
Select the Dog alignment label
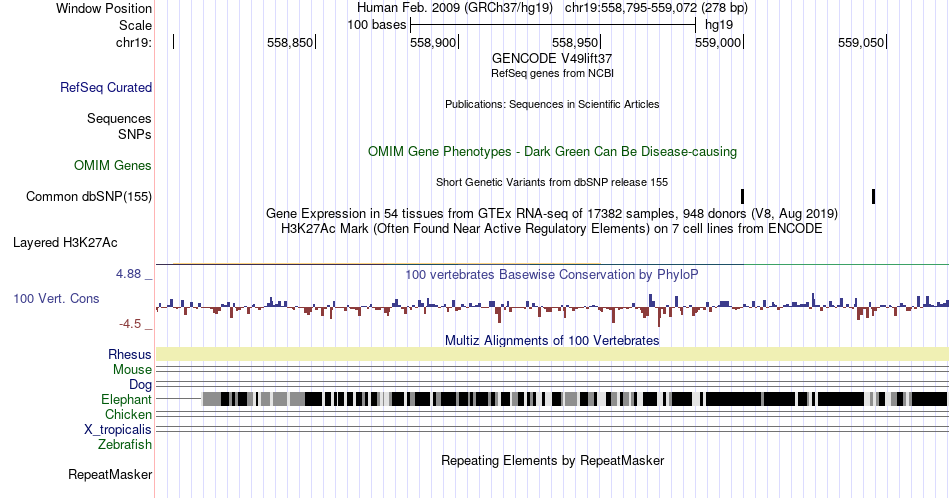coord(141,385)
